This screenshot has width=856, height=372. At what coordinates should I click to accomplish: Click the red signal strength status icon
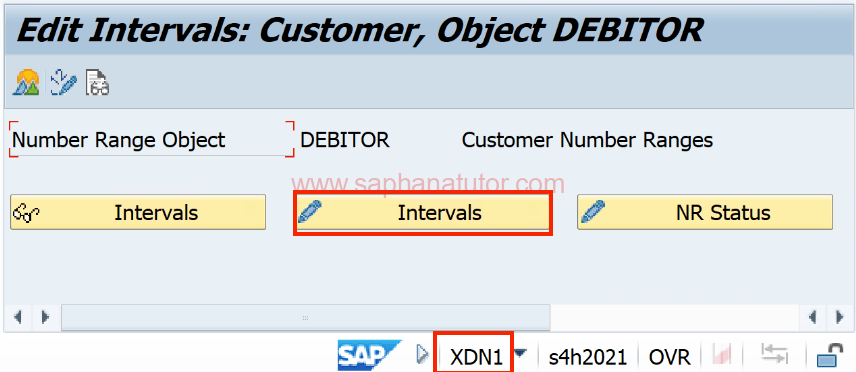722,356
